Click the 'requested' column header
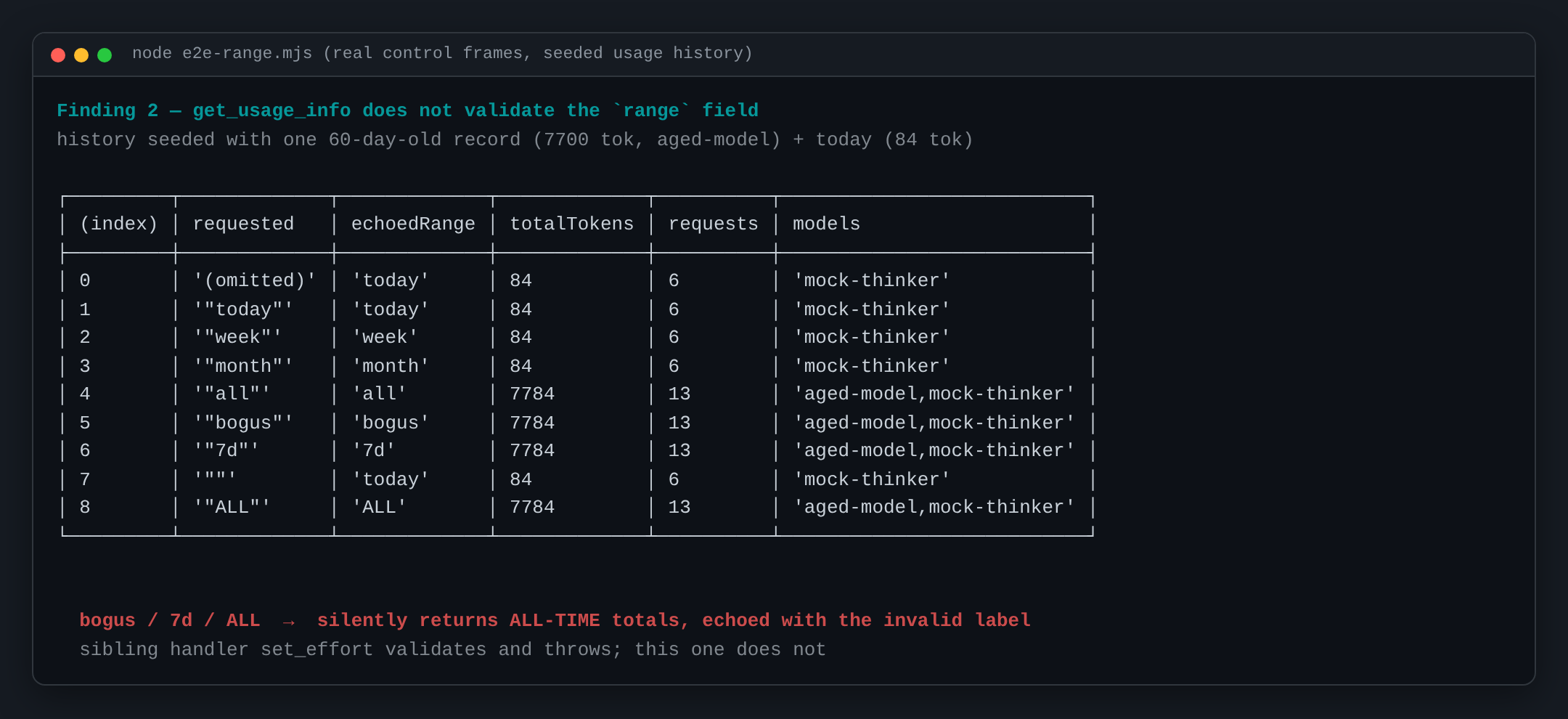 coord(243,224)
